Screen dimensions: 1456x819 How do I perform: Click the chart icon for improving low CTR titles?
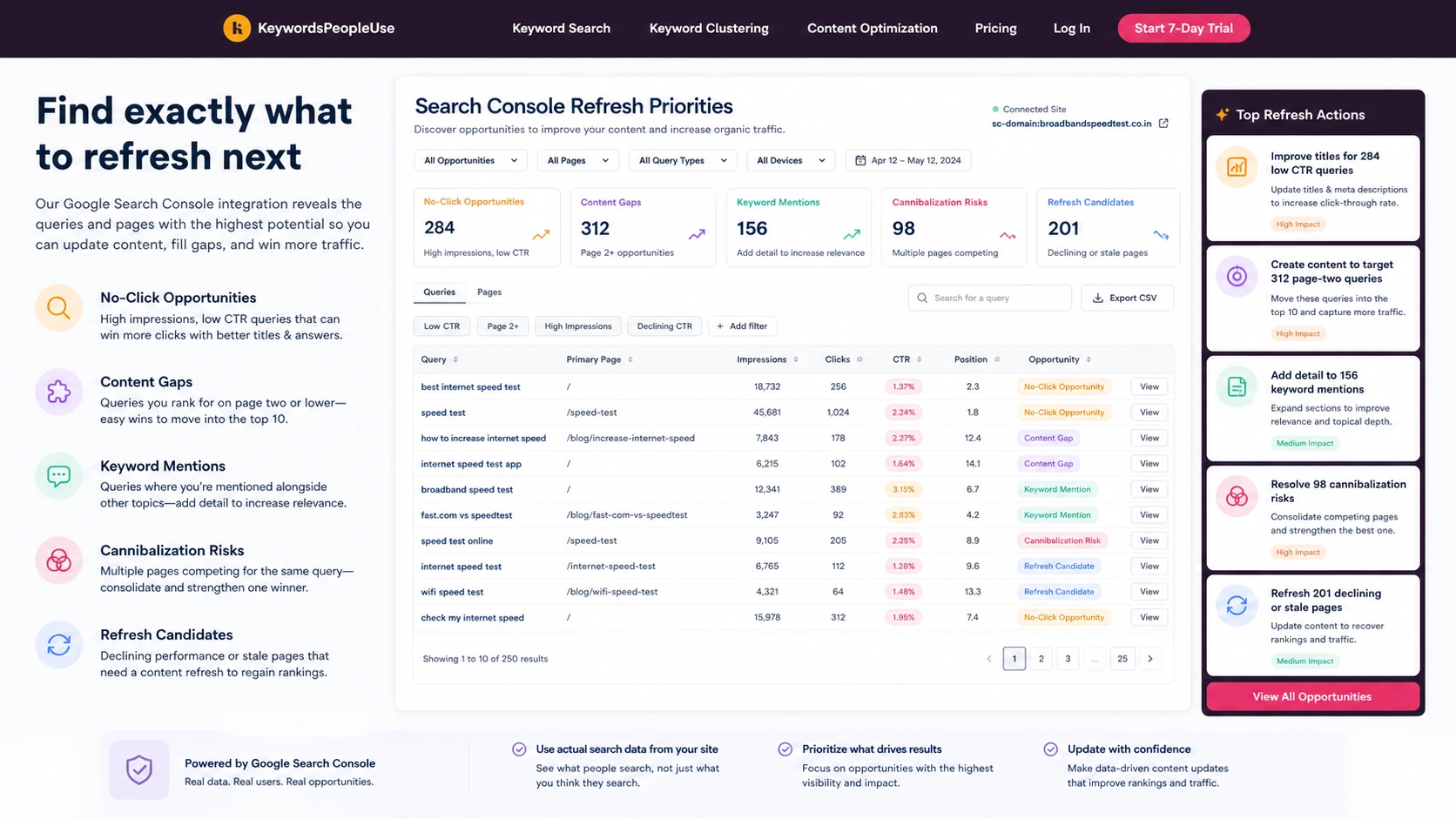click(1237, 167)
